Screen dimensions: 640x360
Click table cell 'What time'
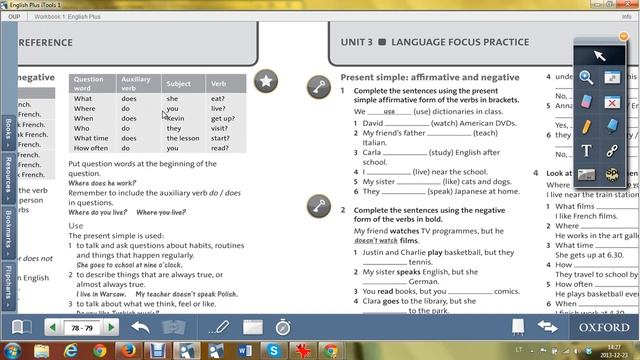[91, 138]
